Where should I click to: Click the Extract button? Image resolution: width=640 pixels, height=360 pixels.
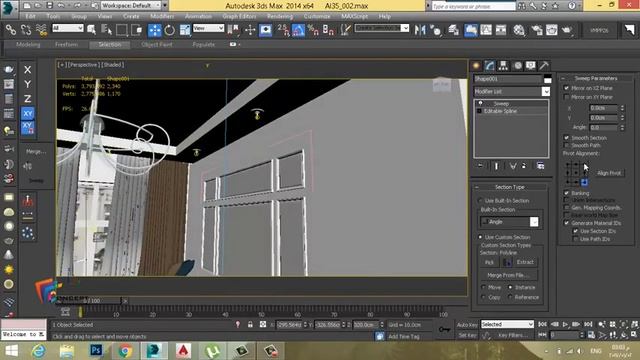click(525, 262)
